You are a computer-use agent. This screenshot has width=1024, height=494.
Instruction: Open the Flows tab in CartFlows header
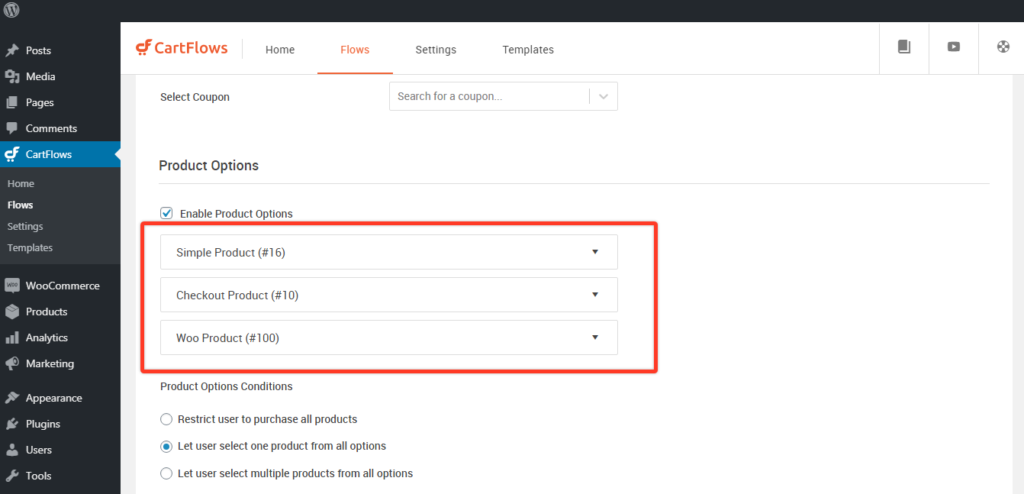[355, 50]
